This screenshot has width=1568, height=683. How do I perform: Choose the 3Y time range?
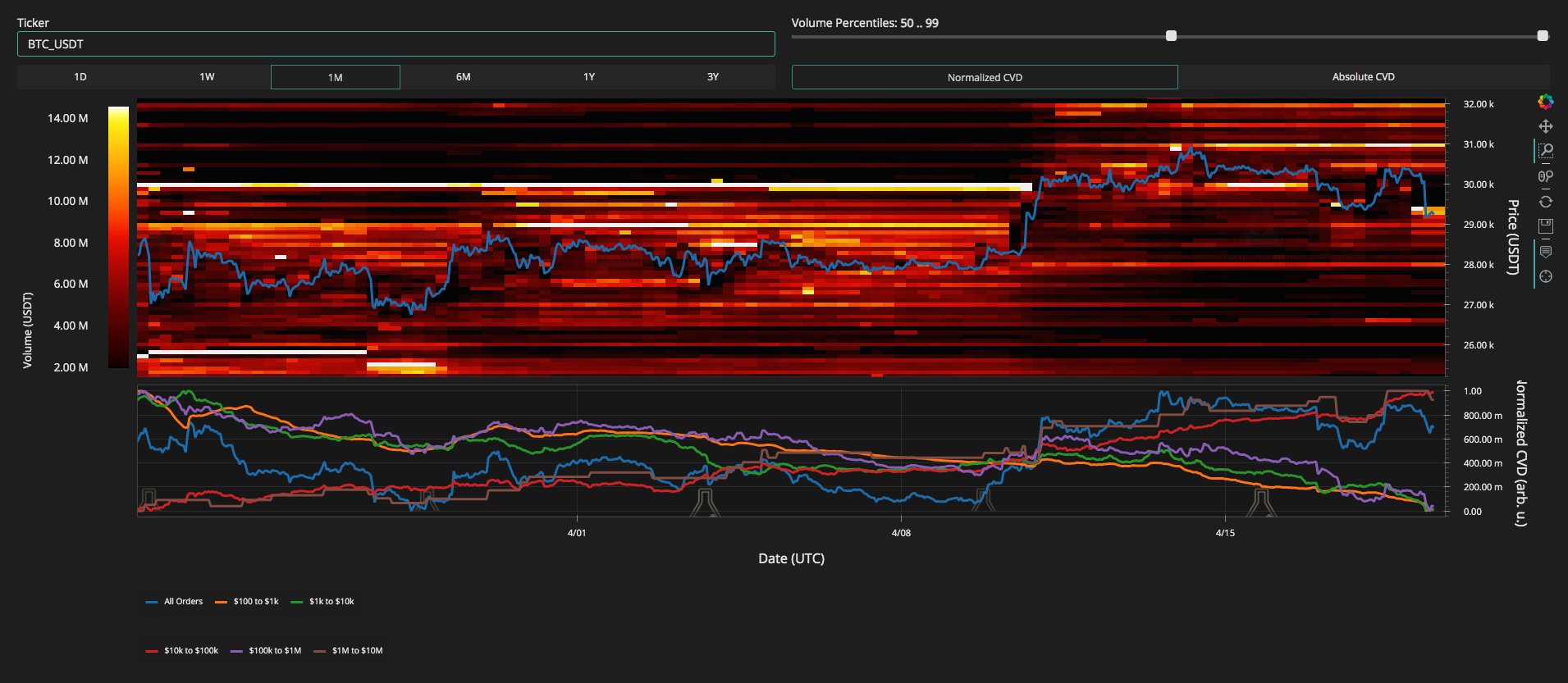click(x=712, y=77)
